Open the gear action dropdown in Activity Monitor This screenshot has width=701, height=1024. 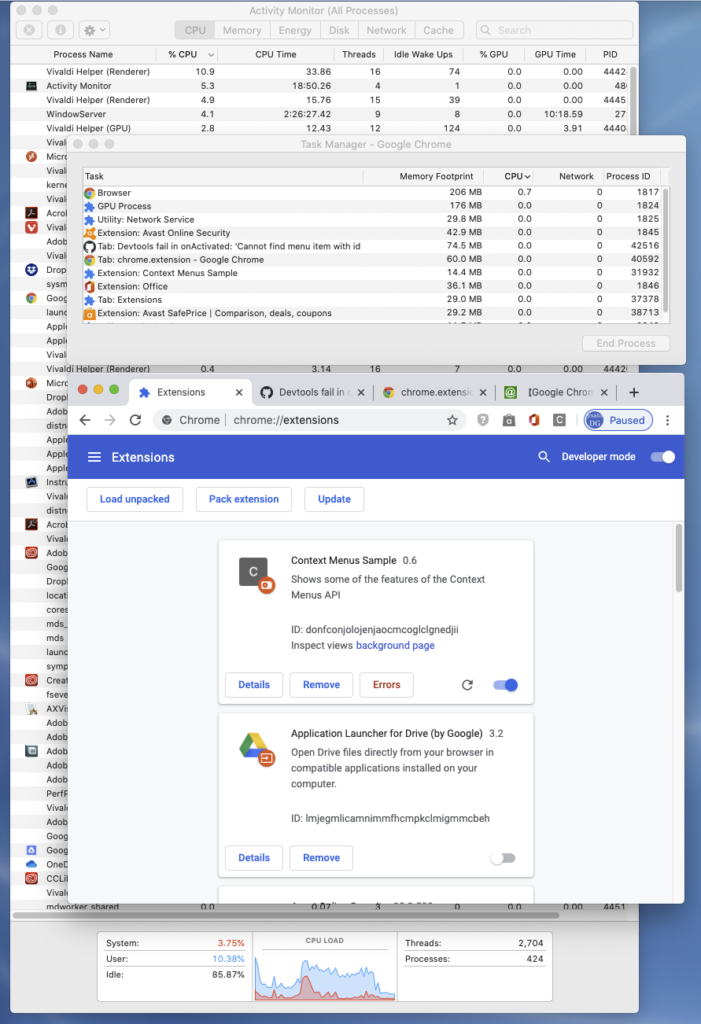pyautogui.click(x=93, y=31)
